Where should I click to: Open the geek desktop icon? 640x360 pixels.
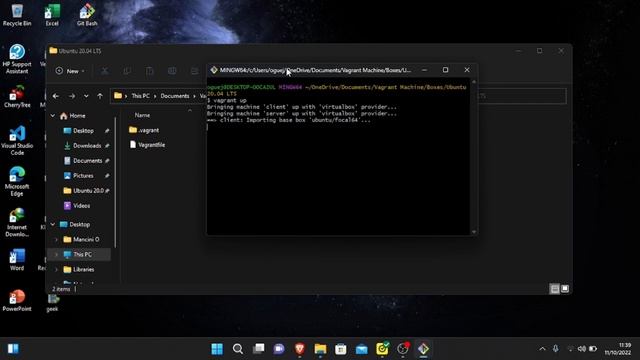click(52, 304)
